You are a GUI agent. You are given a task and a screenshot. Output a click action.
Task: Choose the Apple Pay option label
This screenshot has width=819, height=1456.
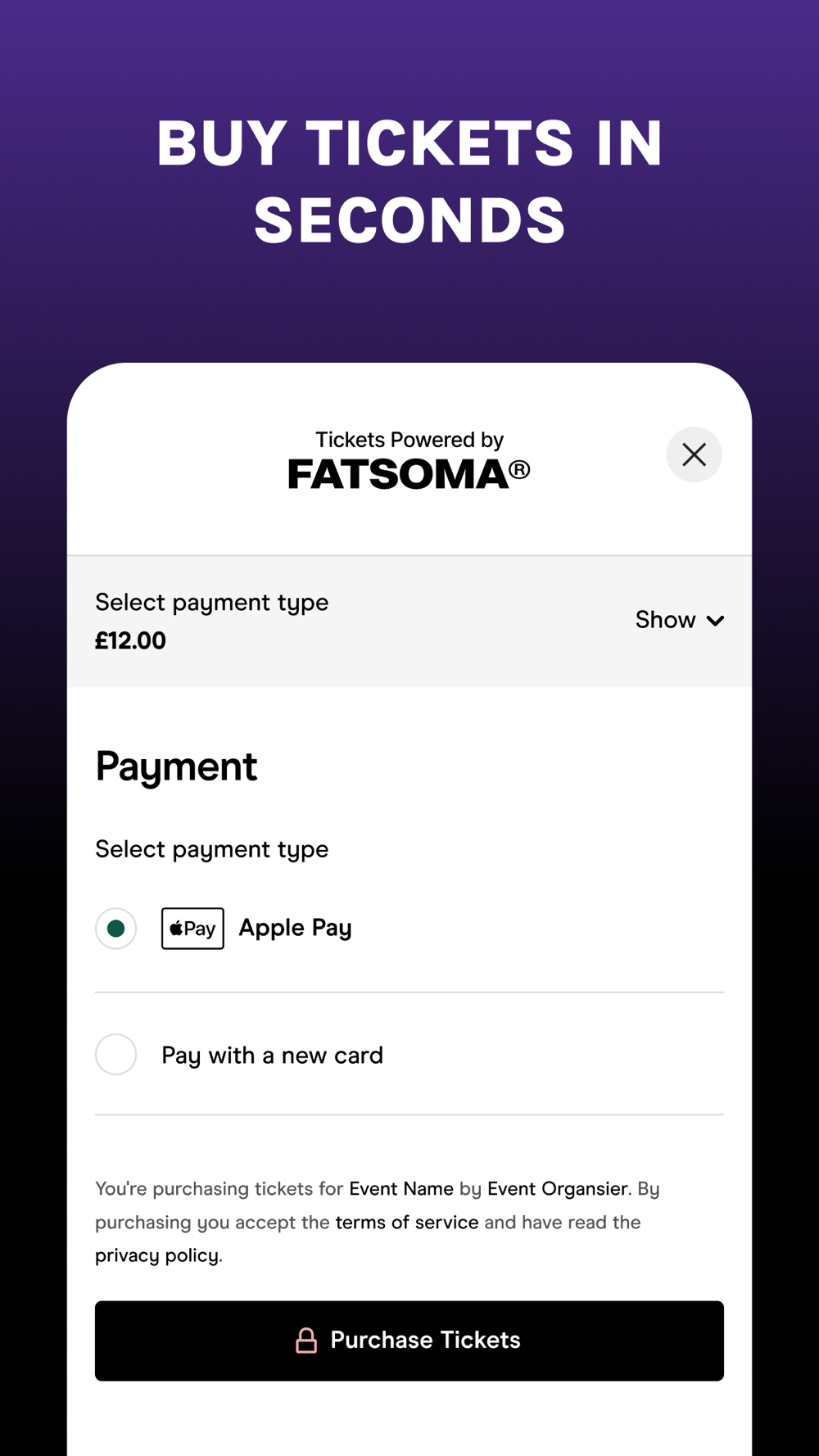click(x=295, y=928)
